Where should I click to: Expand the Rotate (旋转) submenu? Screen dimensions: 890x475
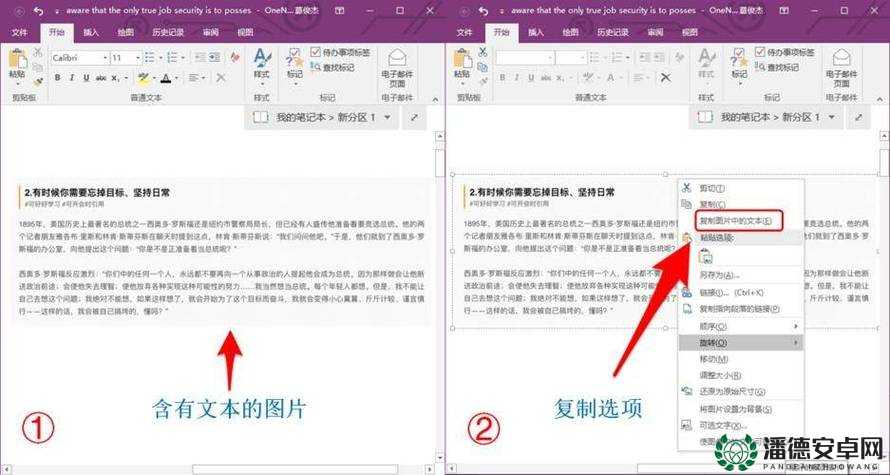741,343
